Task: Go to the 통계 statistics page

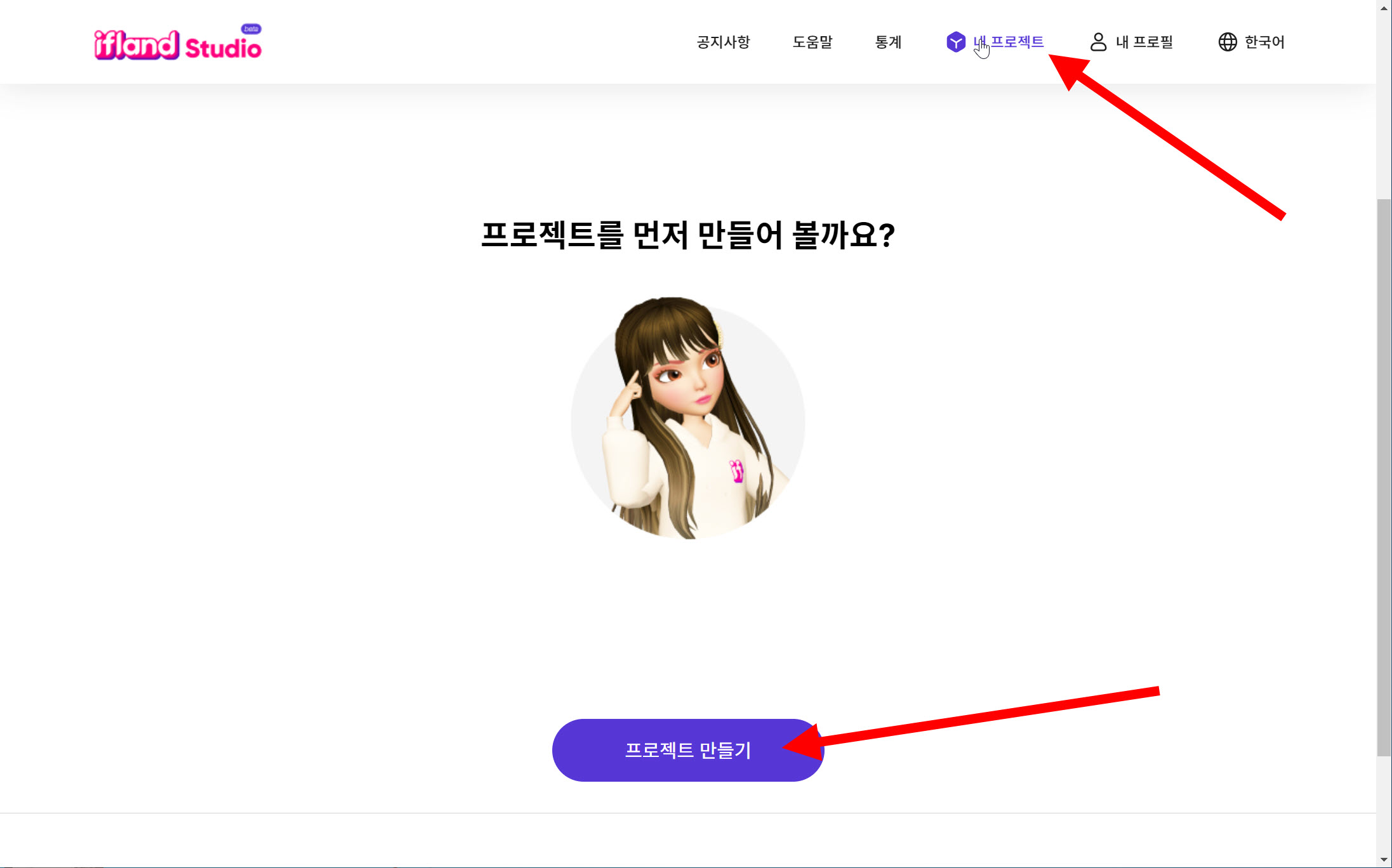Action: tap(888, 42)
